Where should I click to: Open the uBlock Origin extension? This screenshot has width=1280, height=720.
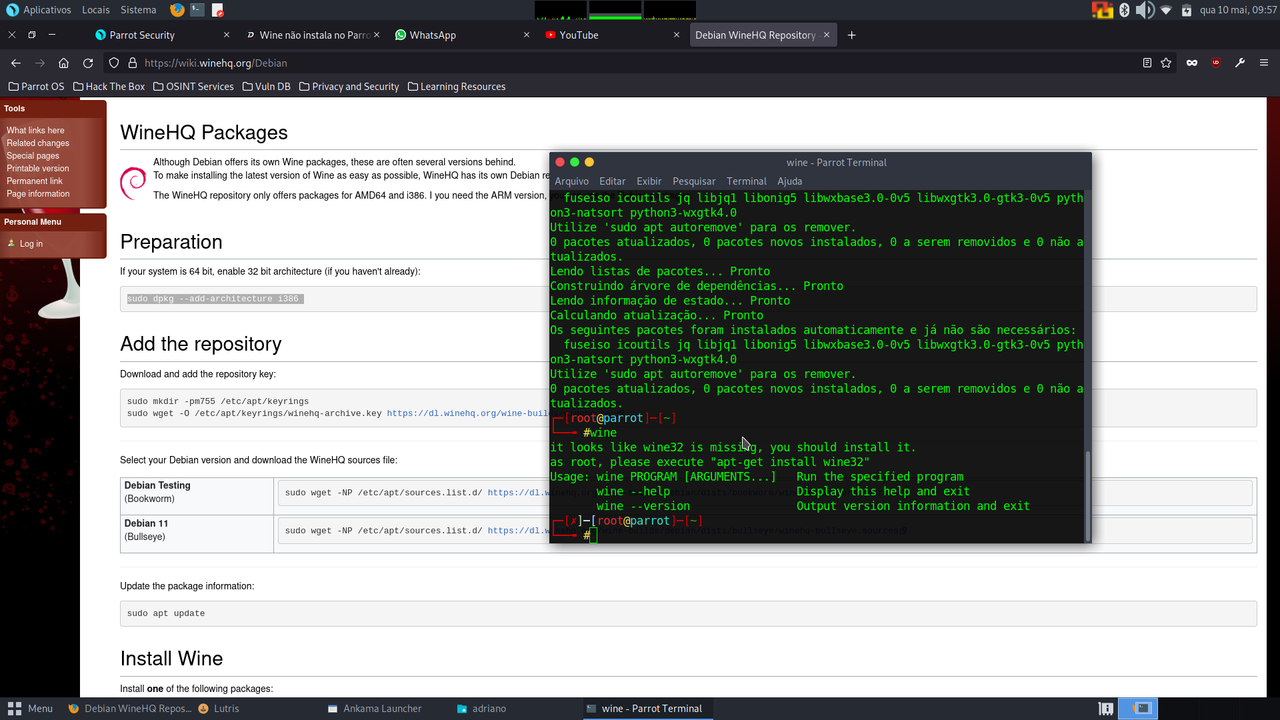1216,63
